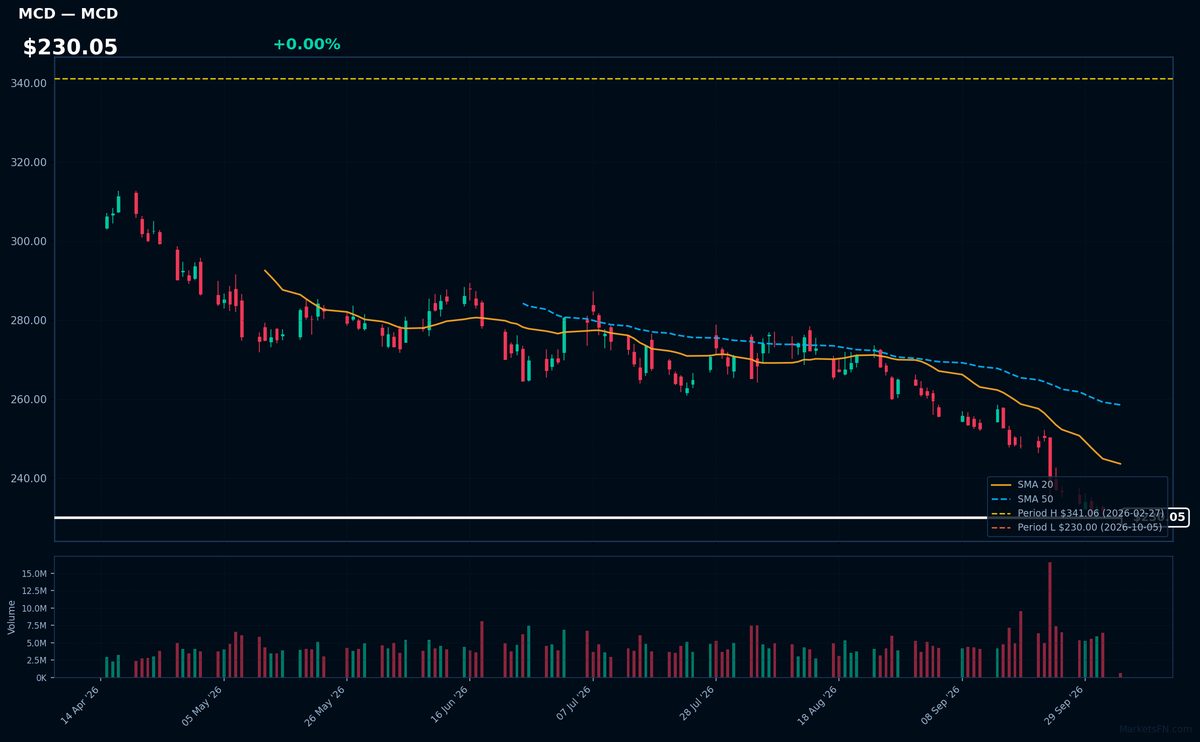Click the 29 Sep '26 date label

[x=1065, y=706]
